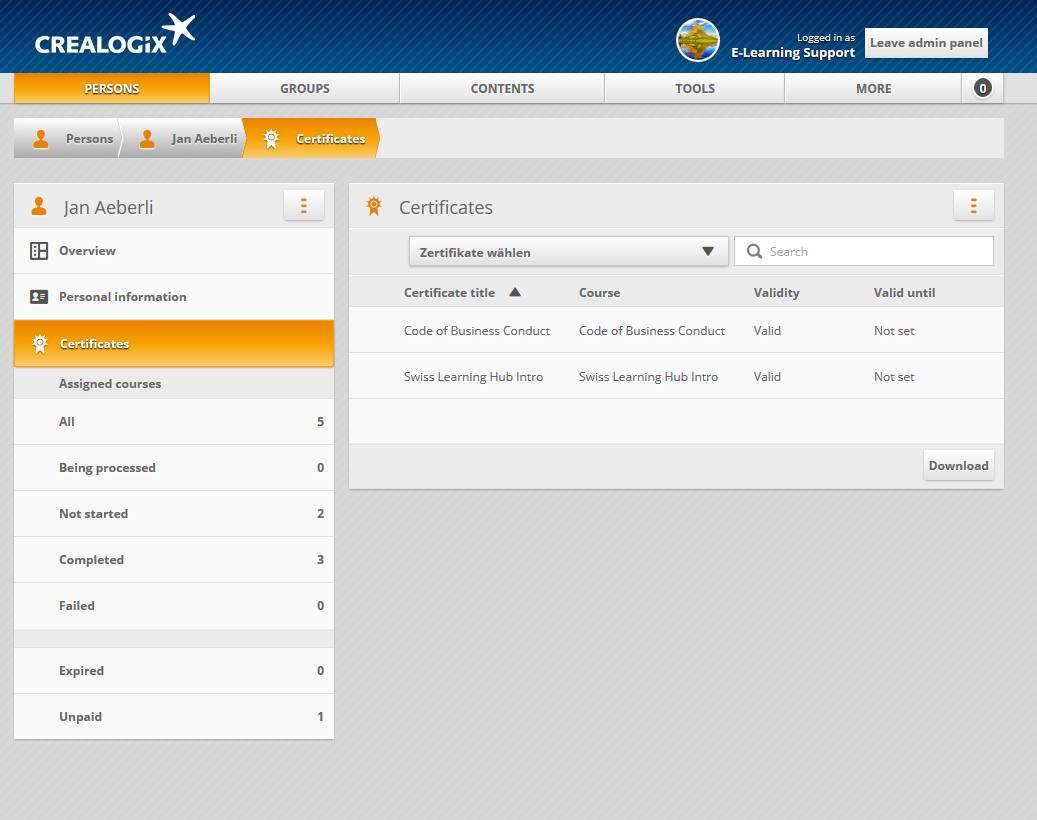Click the Certificates sidebar ribbon icon
1037x820 pixels.
40,344
